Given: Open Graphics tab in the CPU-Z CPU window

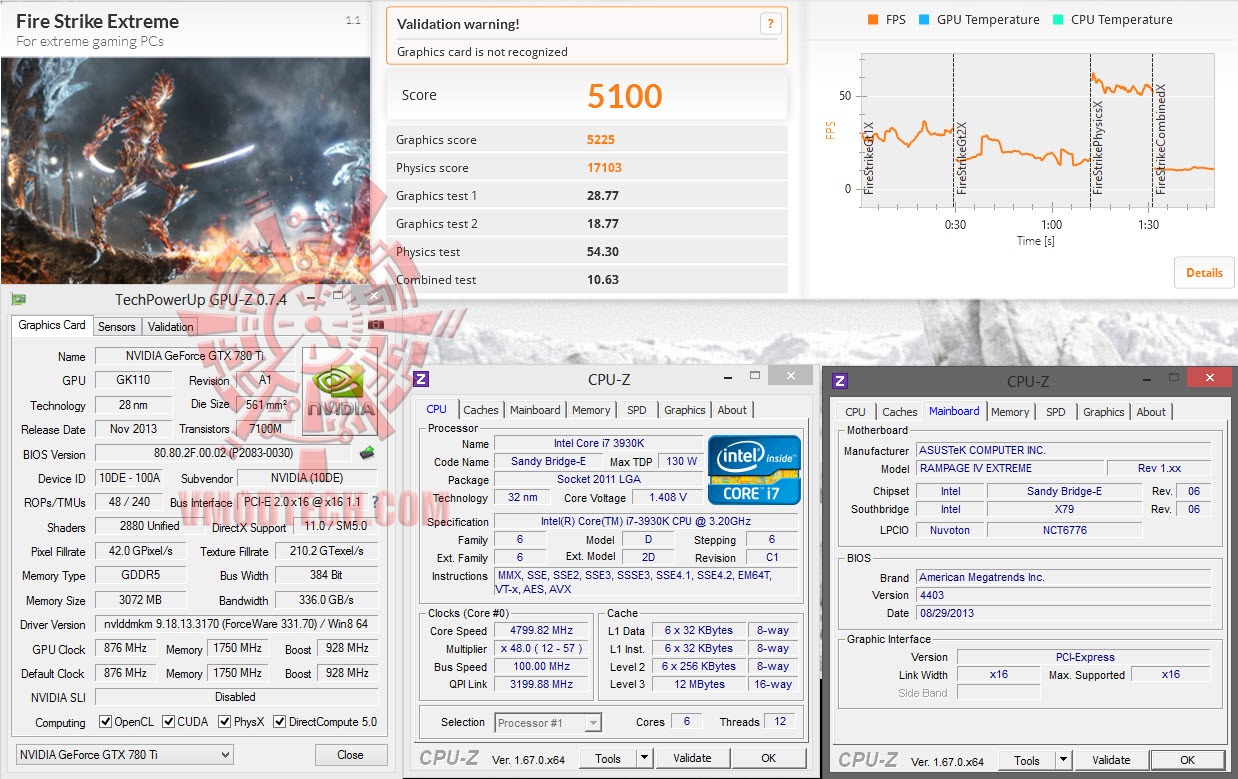Looking at the screenshot, I should click(x=684, y=410).
